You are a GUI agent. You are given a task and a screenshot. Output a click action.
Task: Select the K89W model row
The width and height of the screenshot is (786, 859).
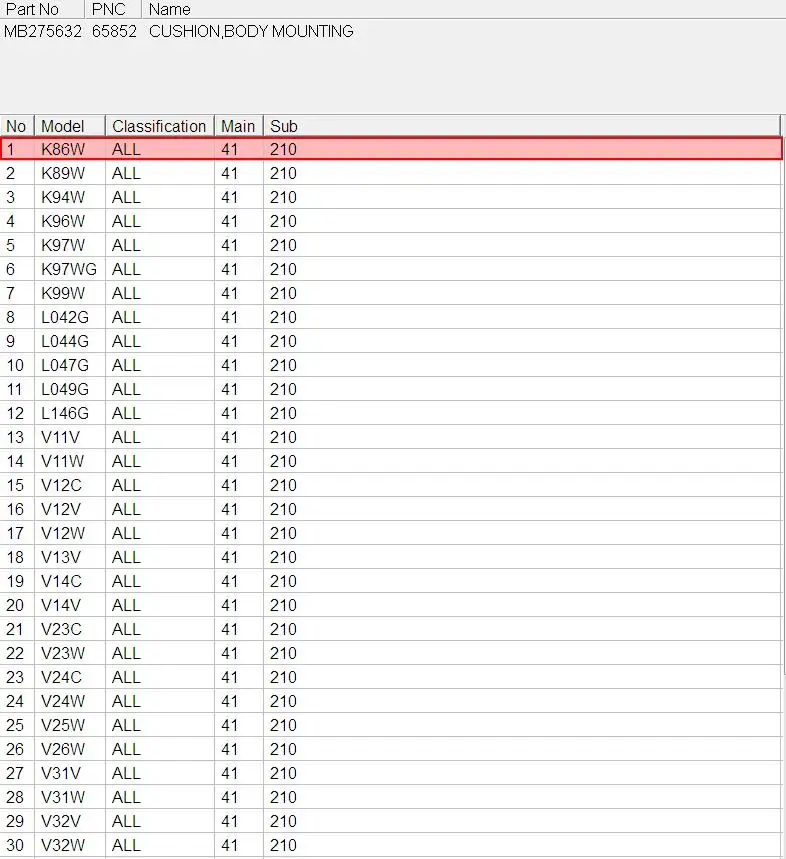click(x=391, y=173)
